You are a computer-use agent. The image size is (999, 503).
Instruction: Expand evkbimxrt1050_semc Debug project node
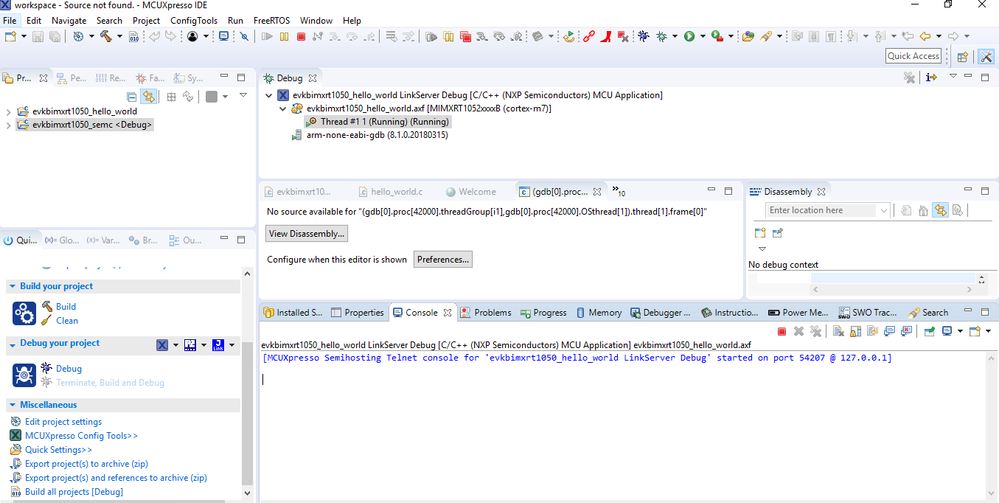point(8,126)
